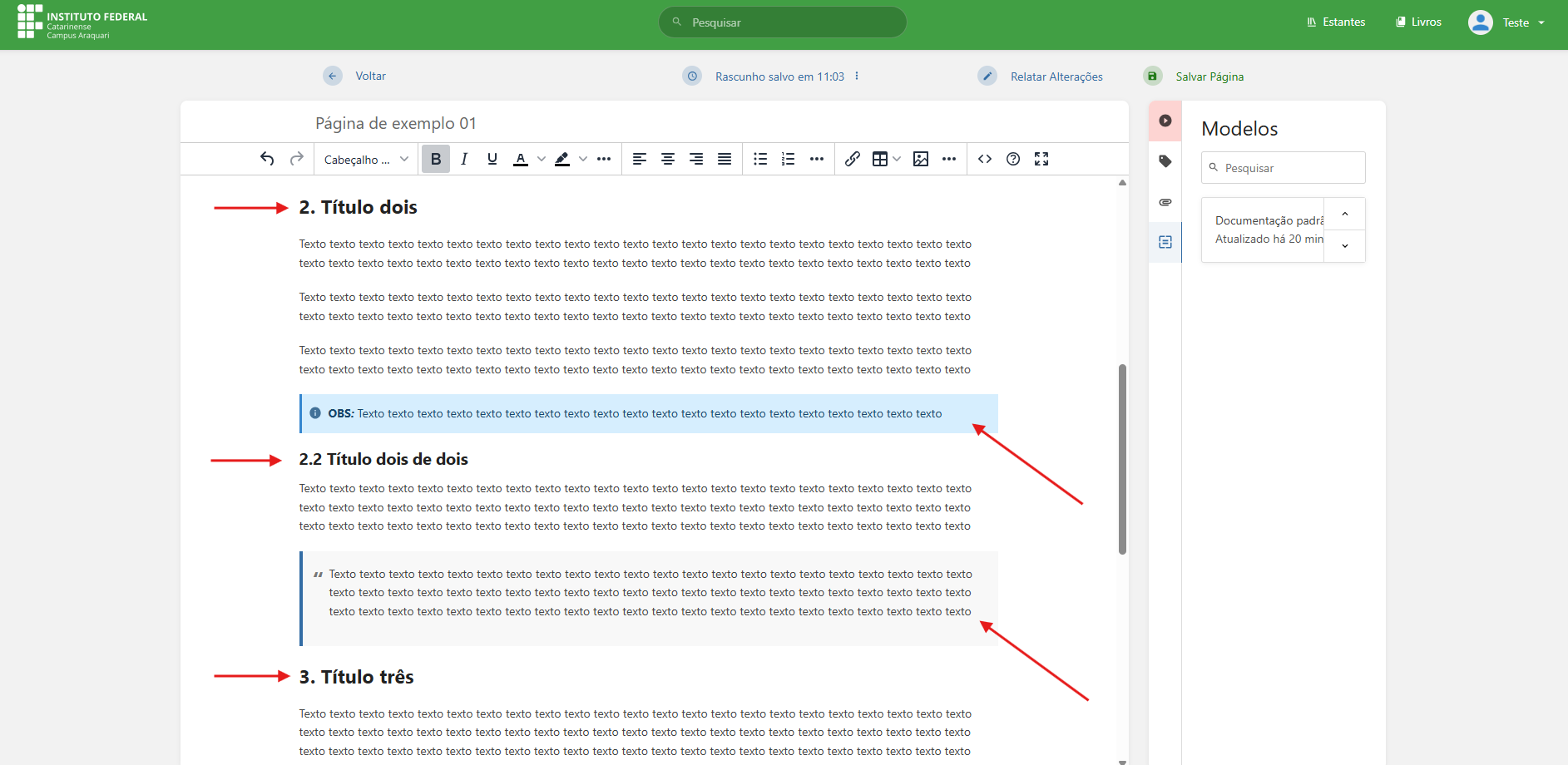Open the tags panel in the sidebar
The width and height of the screenshot is (1568, 765).
pyautogui.click(x=1165, y=161)
